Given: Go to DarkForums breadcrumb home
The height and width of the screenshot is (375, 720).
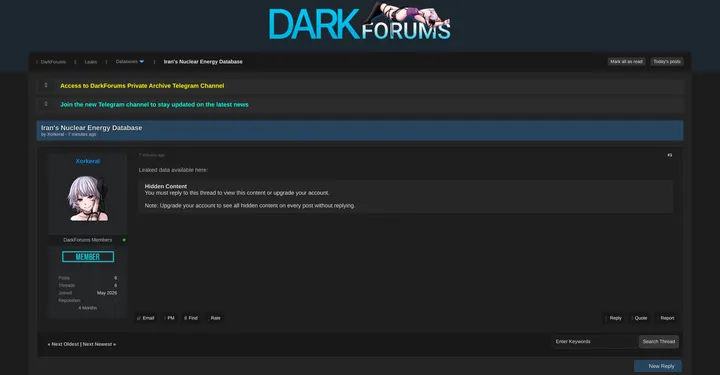Looking at the screenshot, I should click(x=53, y=62).
